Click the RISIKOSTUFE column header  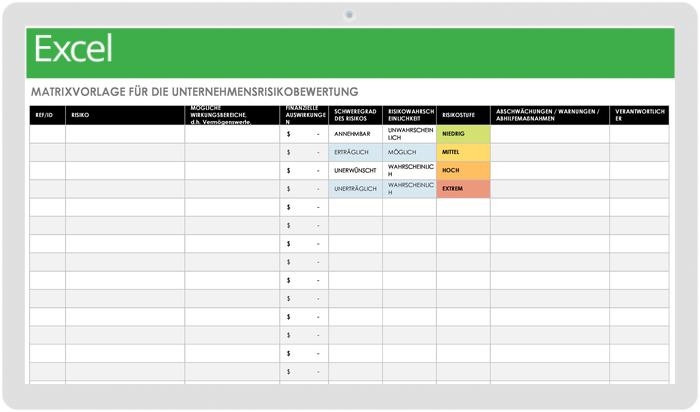463,115
